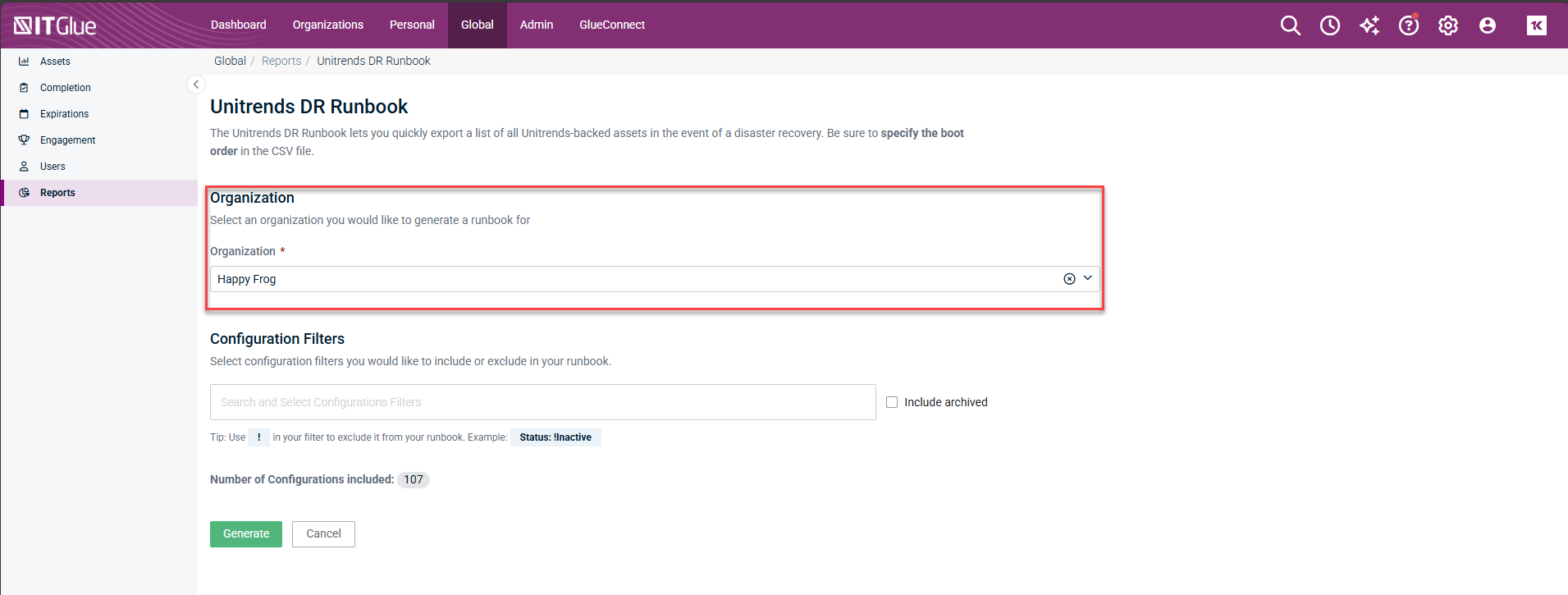The image size is (1568, 595).
Task: Collapse the left sidebar panel
Action: pyautogui.click(x=196, y=85)
